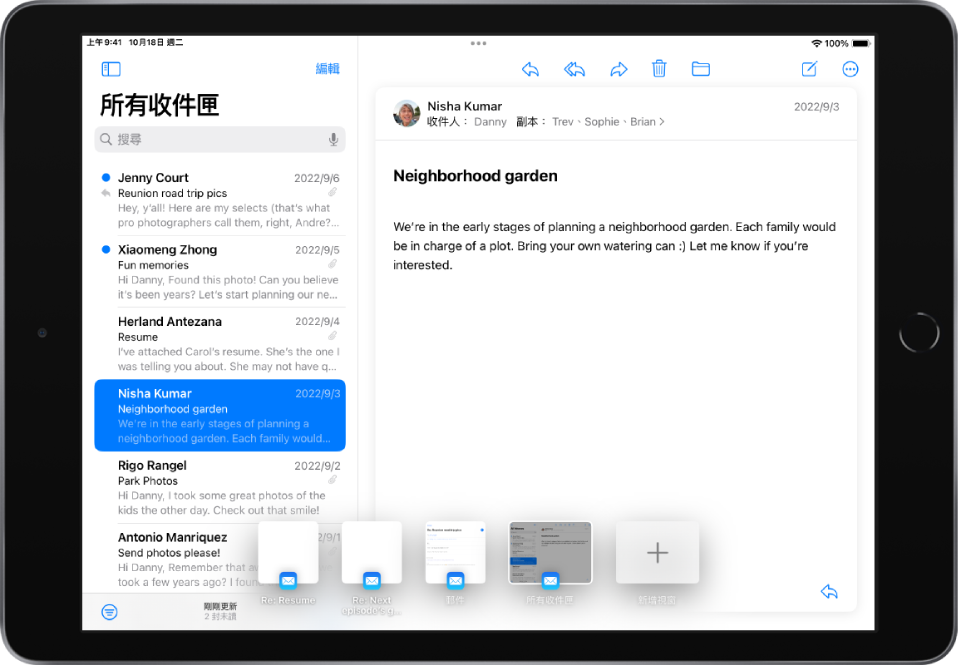Screen dimensions: 963x665
Task: Tap 所有收件匣 mailbox title
Action: [x=160, y=105]
